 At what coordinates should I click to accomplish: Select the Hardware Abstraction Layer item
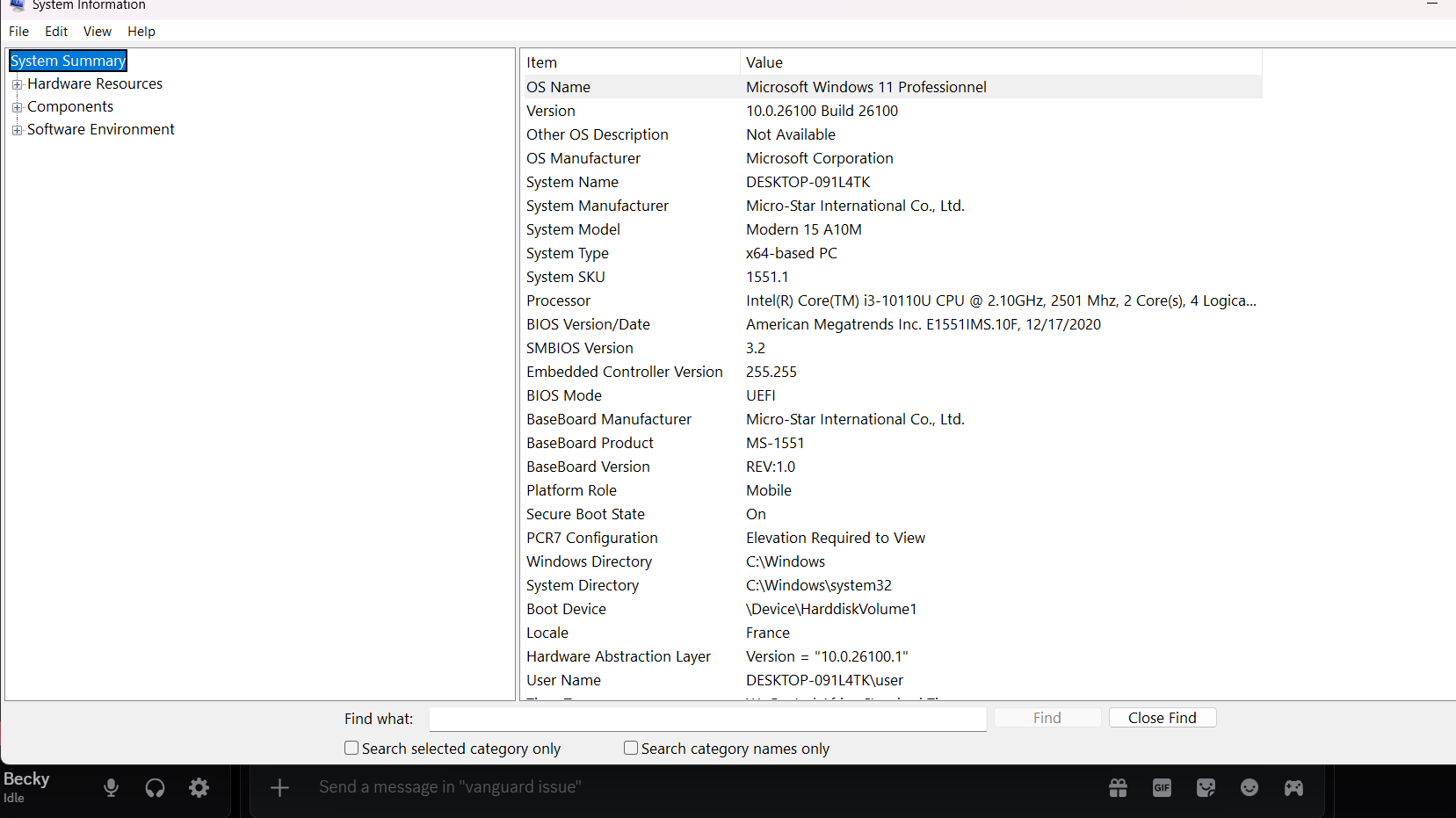tap(619, 656)
